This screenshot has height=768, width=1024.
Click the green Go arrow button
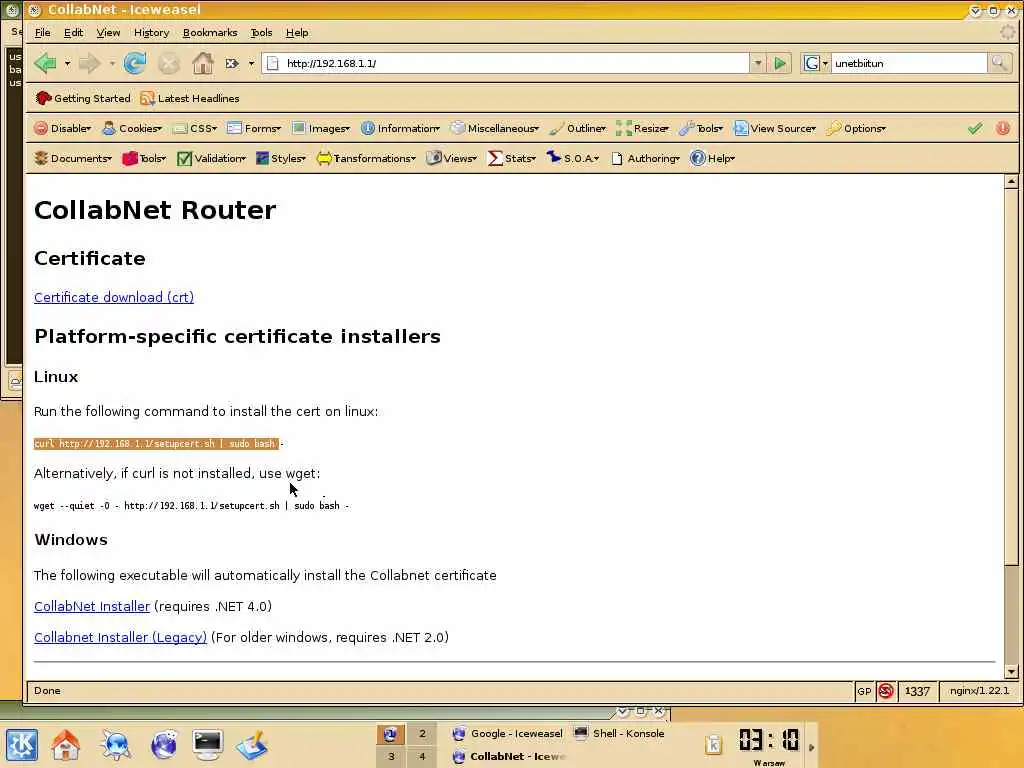(780, 63)
